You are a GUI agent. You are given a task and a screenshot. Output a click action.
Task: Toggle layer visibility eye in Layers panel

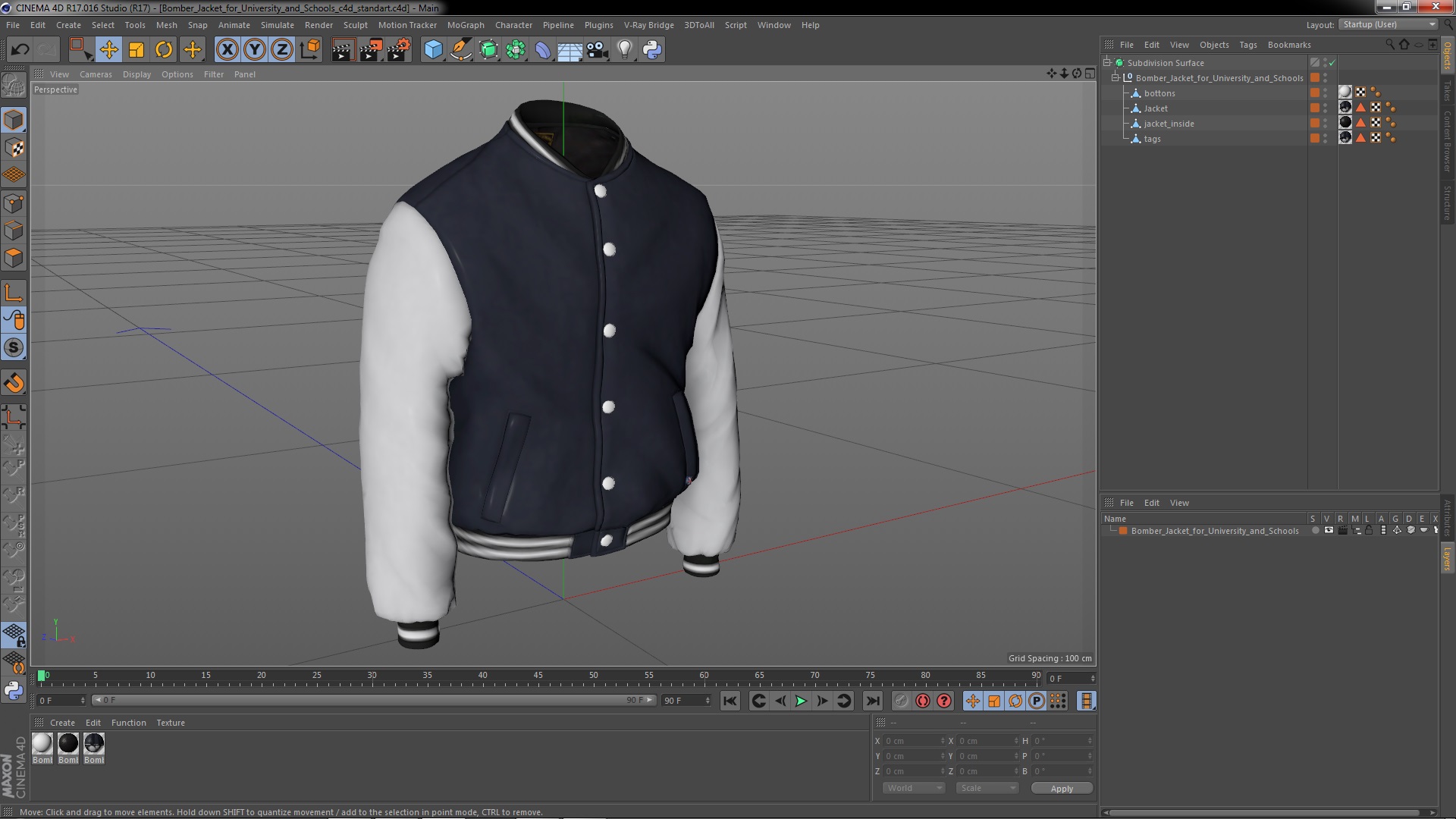(1329, 531)
